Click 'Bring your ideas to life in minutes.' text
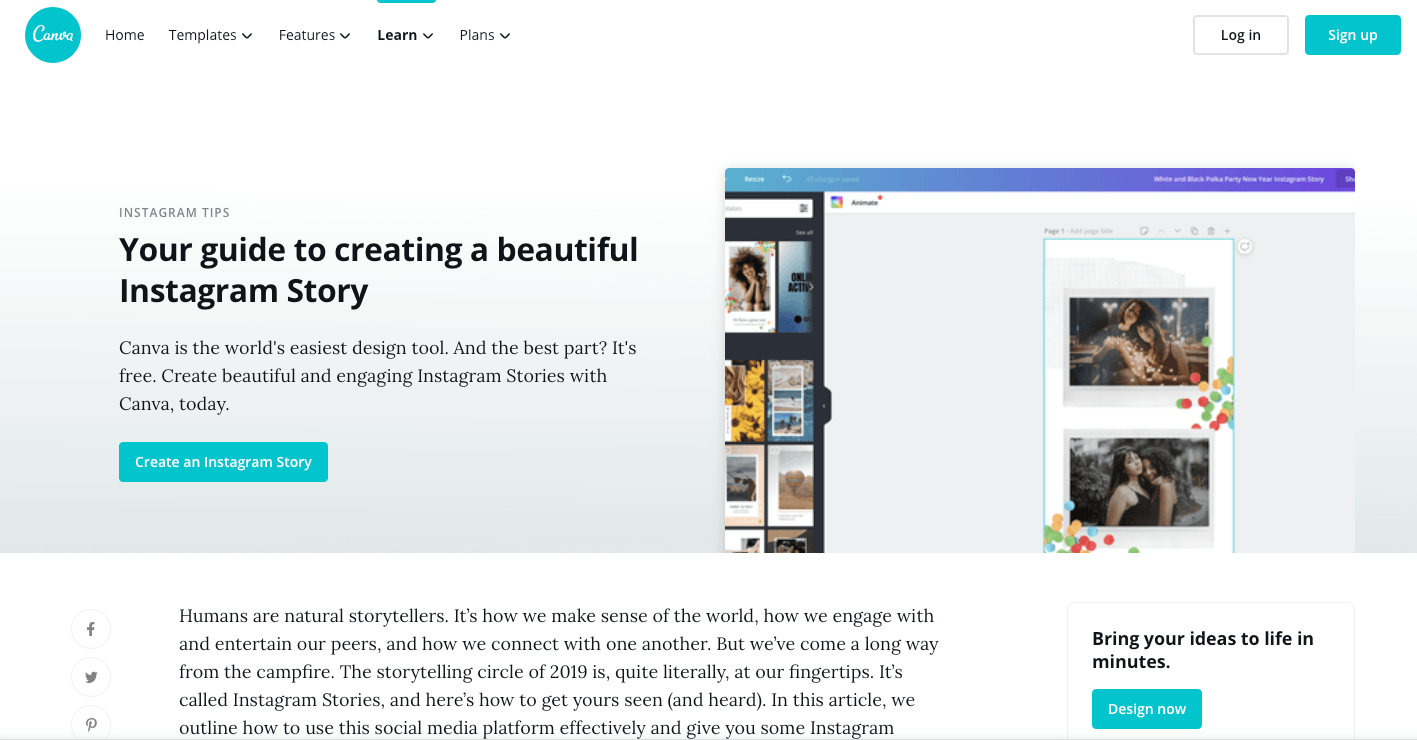This screenshot has height=740, width=1417. coord(1202,650)
